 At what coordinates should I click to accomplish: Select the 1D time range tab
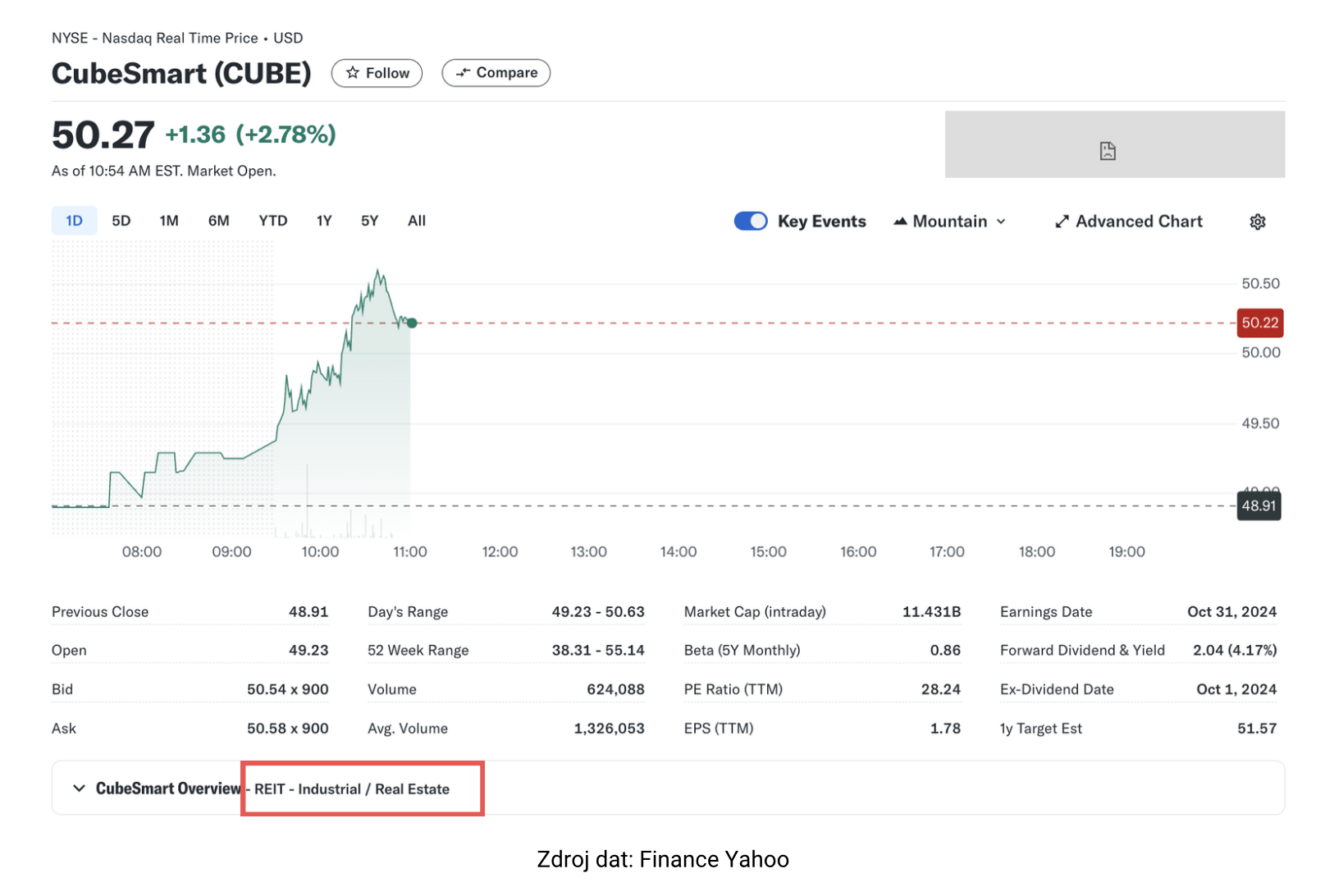point(74,221)
